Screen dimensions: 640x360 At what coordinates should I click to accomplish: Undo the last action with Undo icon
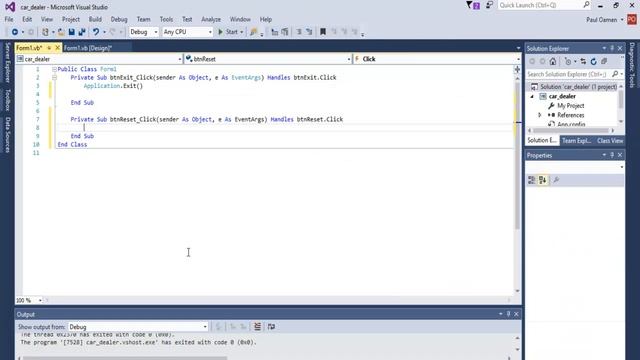96,32
